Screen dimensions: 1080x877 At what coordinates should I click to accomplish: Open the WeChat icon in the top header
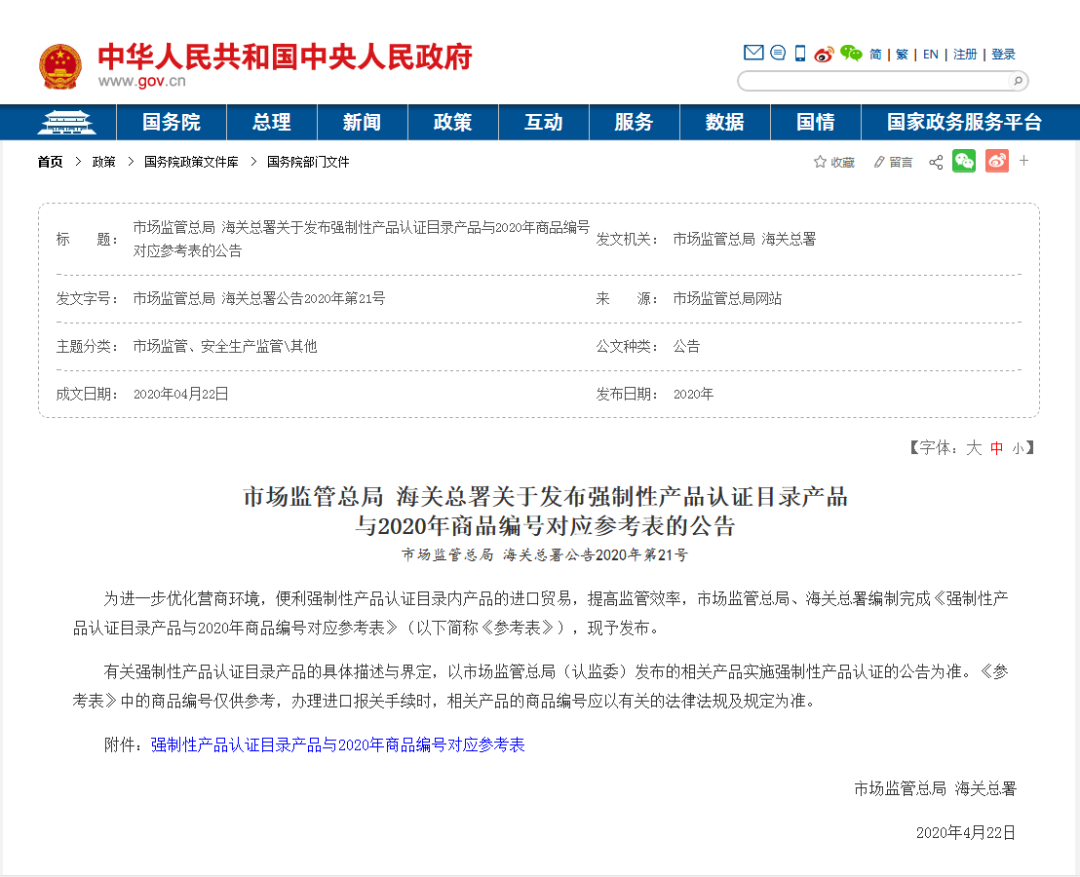[851, 54]
